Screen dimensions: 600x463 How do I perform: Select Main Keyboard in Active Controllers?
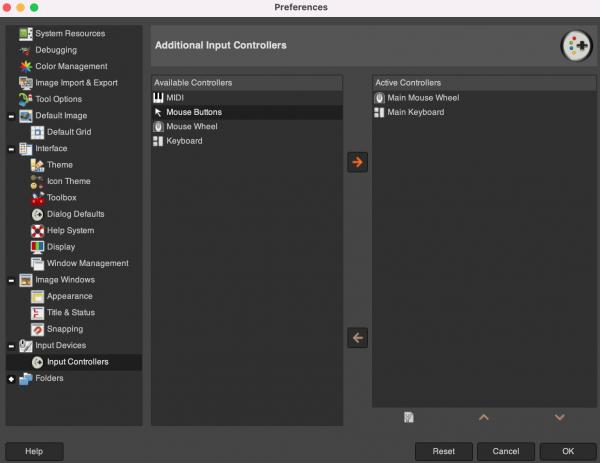(484, 112)
